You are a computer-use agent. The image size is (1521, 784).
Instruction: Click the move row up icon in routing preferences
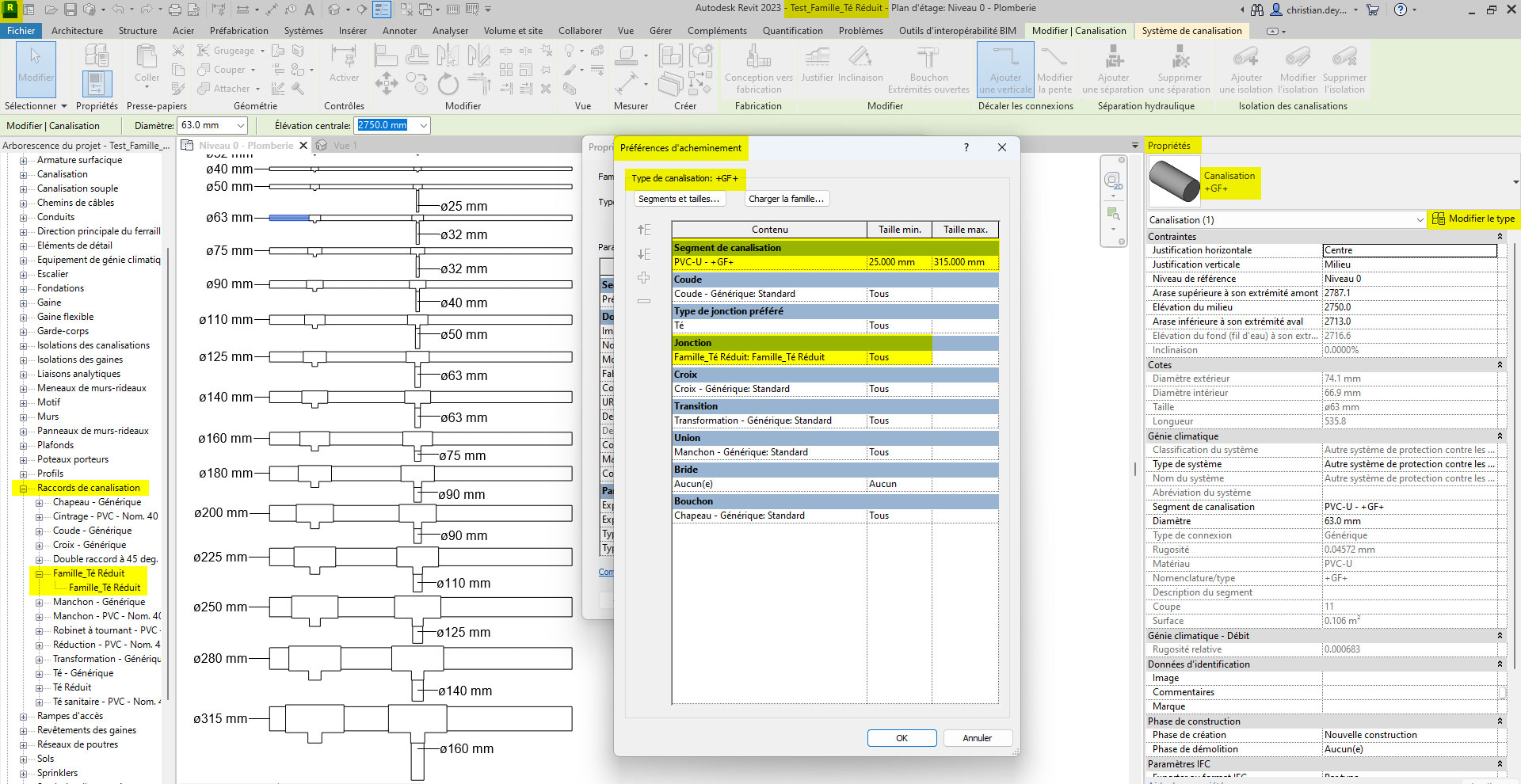[644, 230]
